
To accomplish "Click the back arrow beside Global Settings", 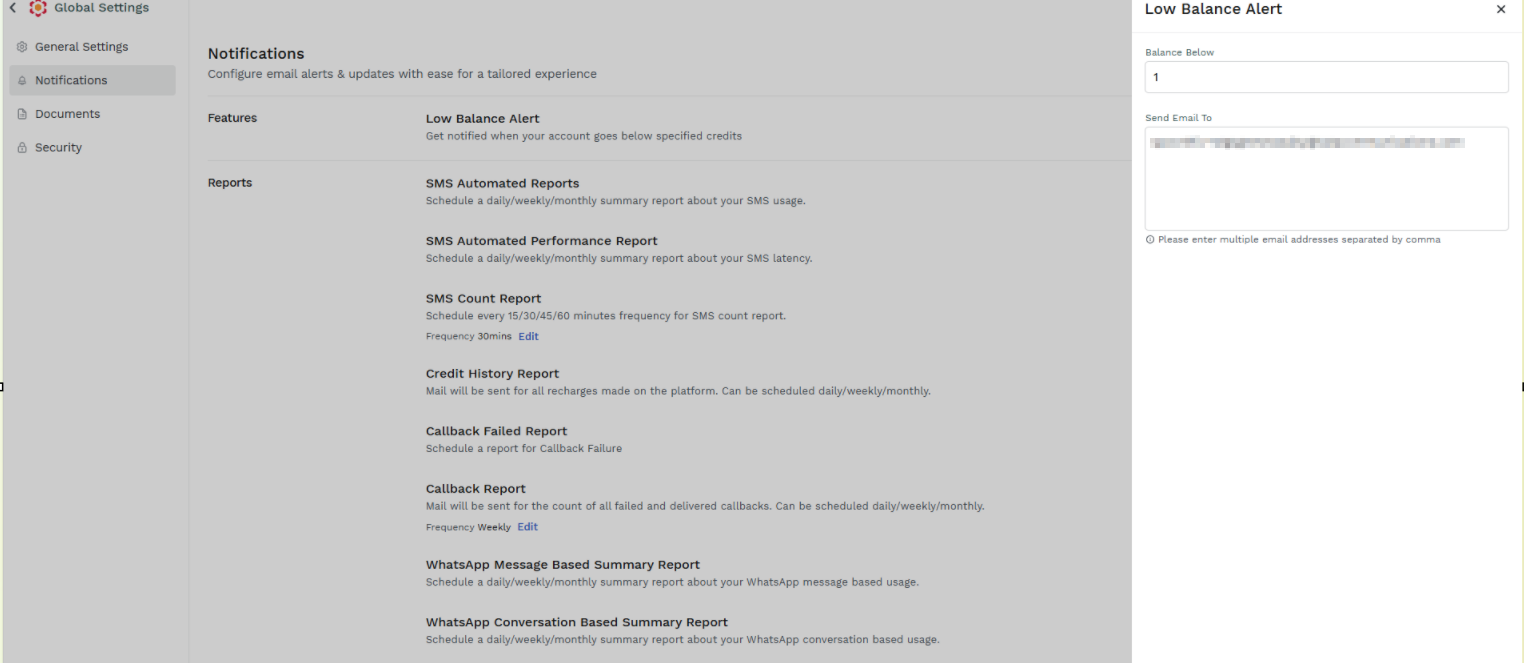I will pyautogui.click(x=13, y=8).
